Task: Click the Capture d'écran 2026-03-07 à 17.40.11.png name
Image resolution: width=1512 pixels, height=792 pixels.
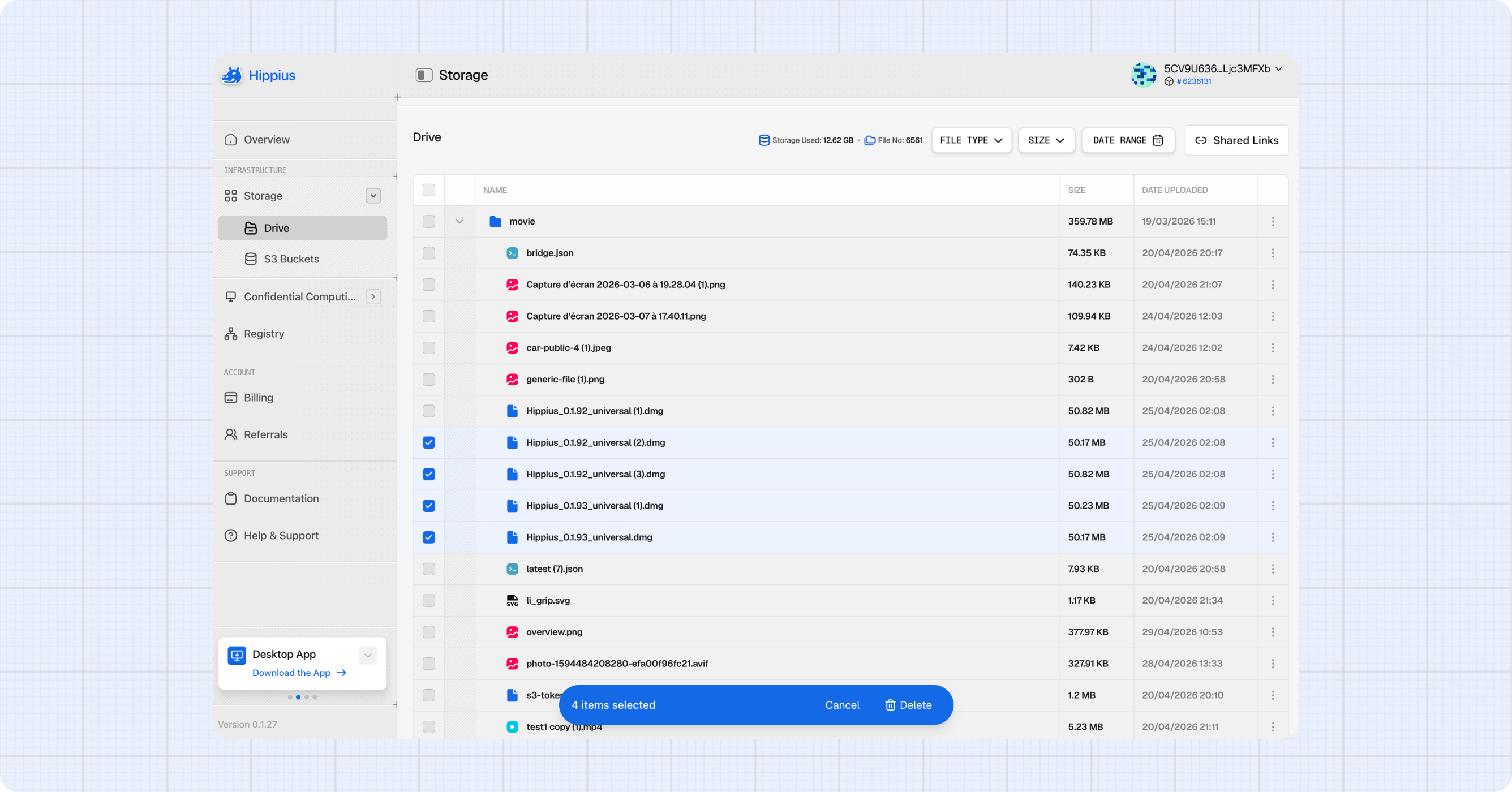Action: pyautogui.click(x=616, y=316)
